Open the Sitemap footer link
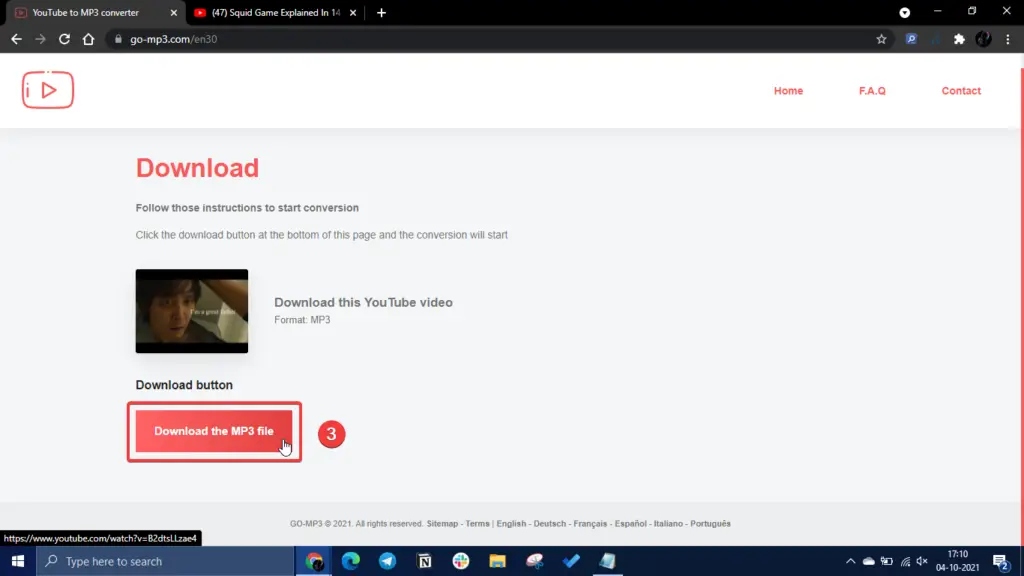Viewport: 1024px width, 576px height. tap(442, 524)
